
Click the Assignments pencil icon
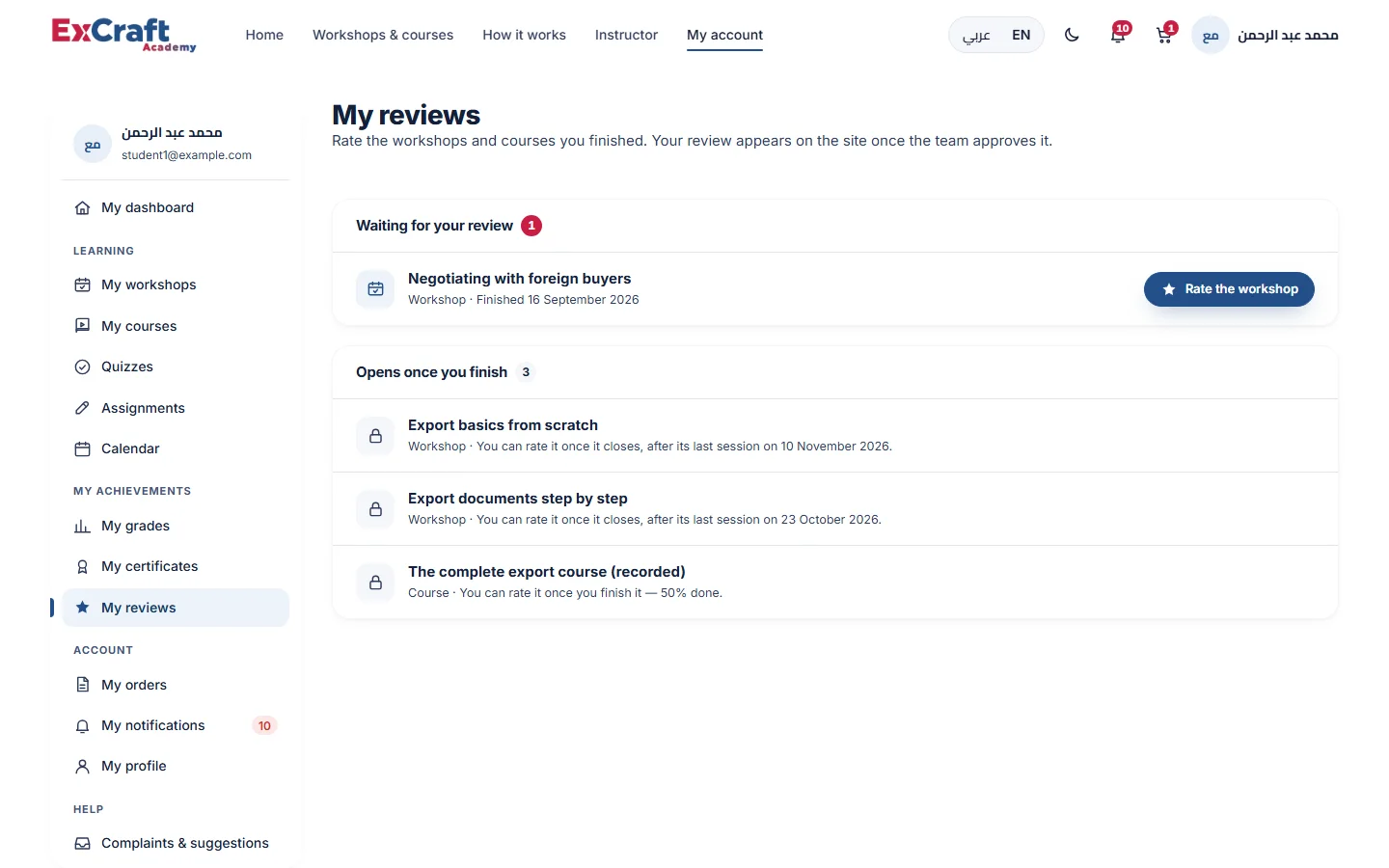83,408
